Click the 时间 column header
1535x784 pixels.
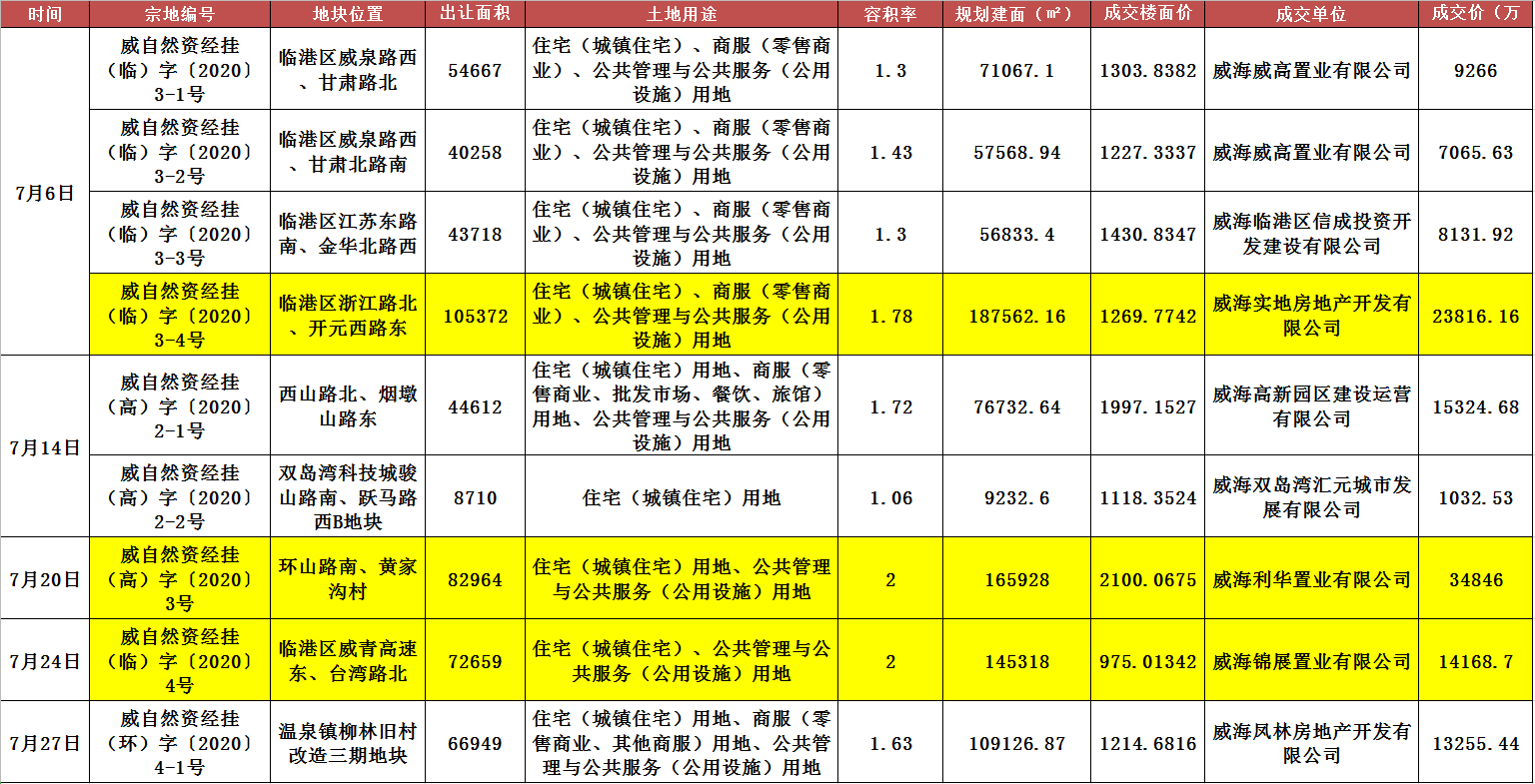[x=45, y=14]
